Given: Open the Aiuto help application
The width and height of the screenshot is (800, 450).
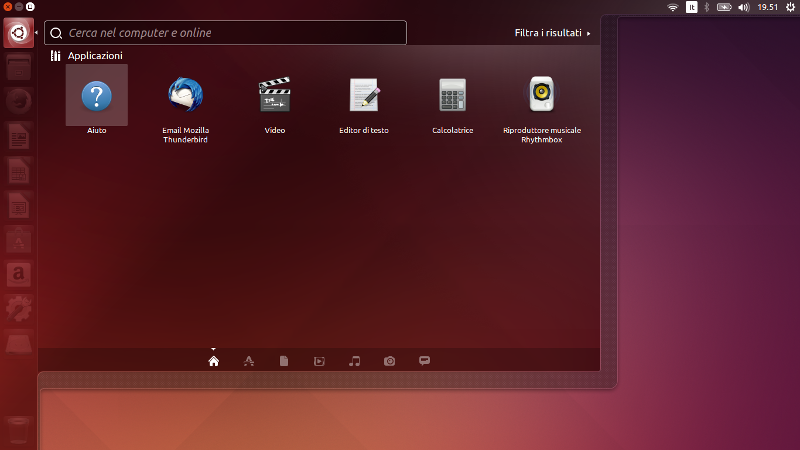Looking at the screenshot, I should pos(96,97).
